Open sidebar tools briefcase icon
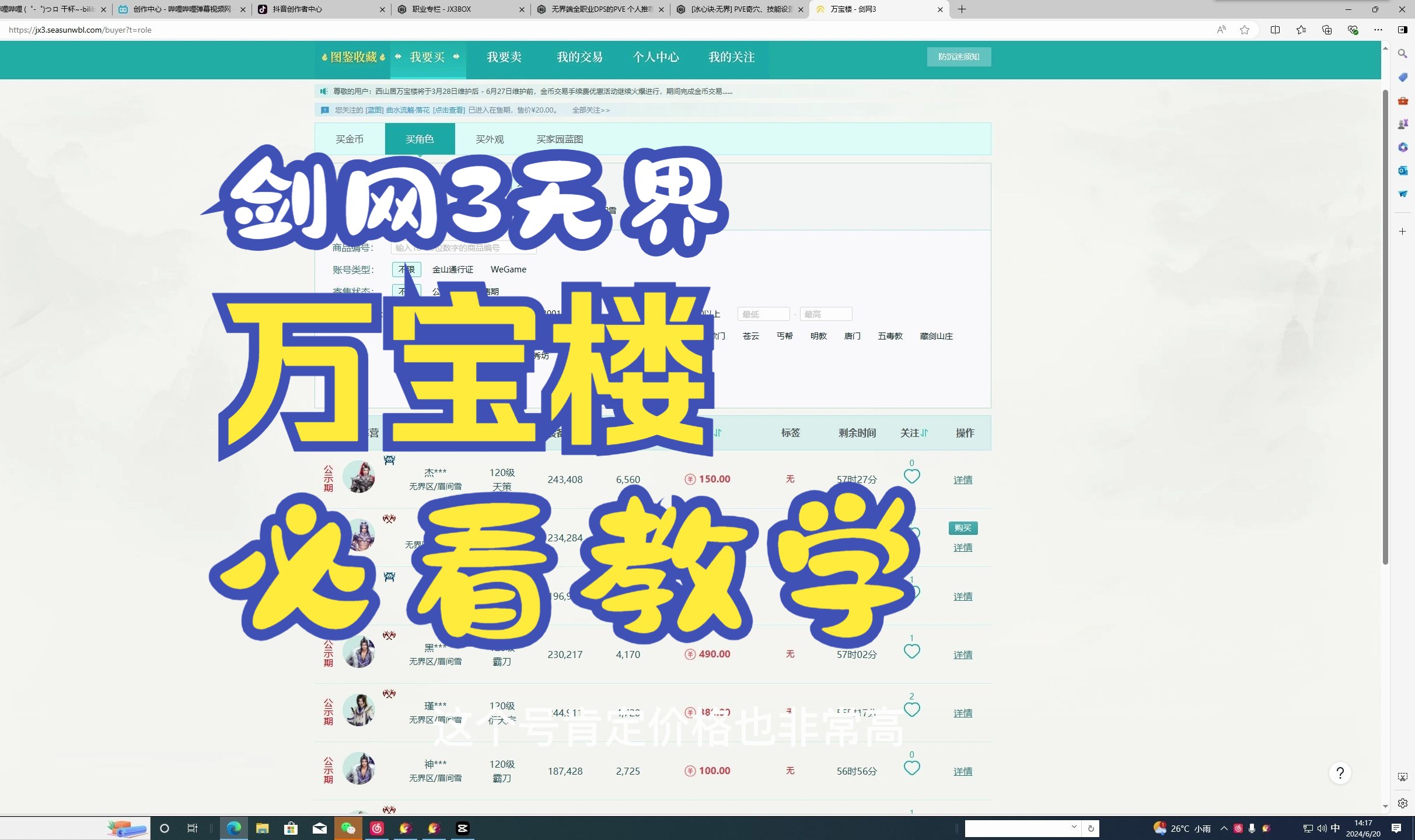The image size is (1415, 840). pos(1403,100)
